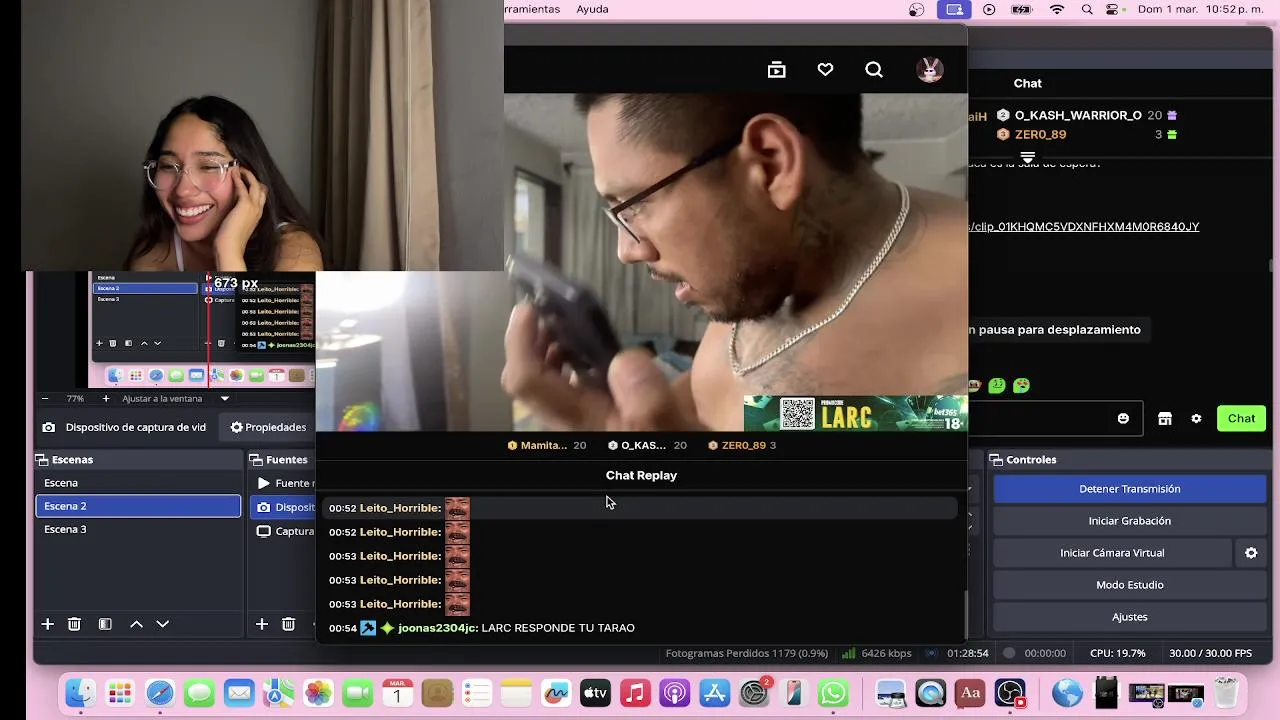
Task: Select Escena in the scenes list
Action: tap(138, 483)
